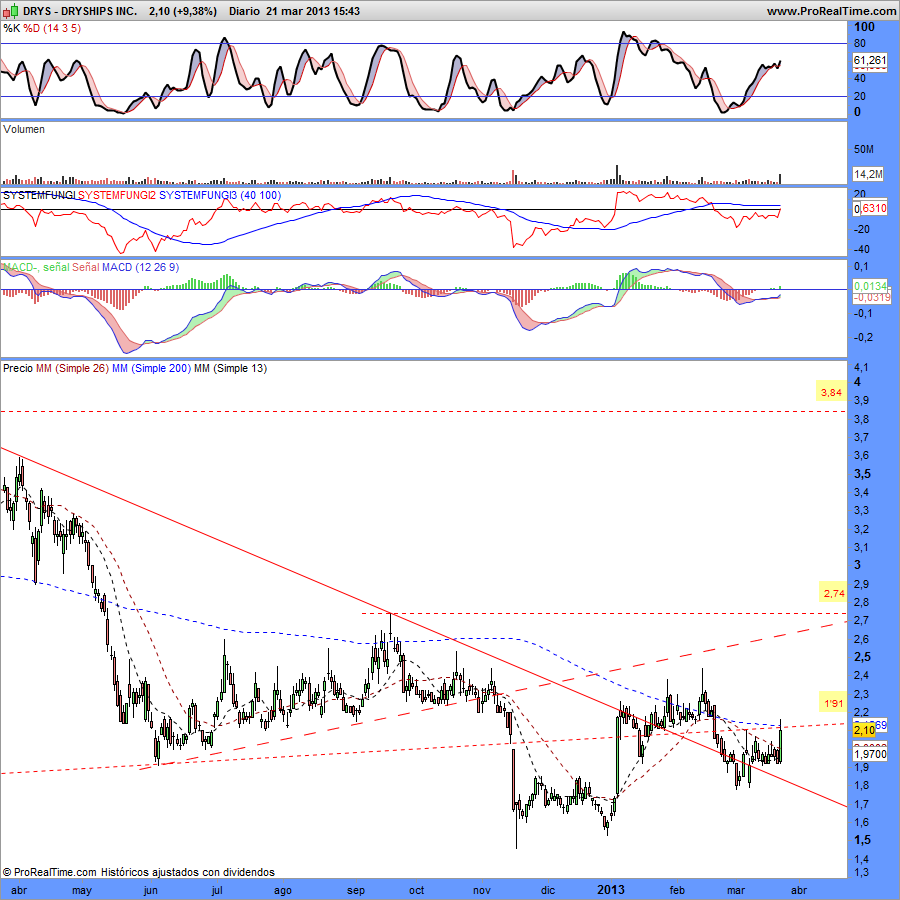Click the ProRealTime.com copyright notice

point(139,872)
